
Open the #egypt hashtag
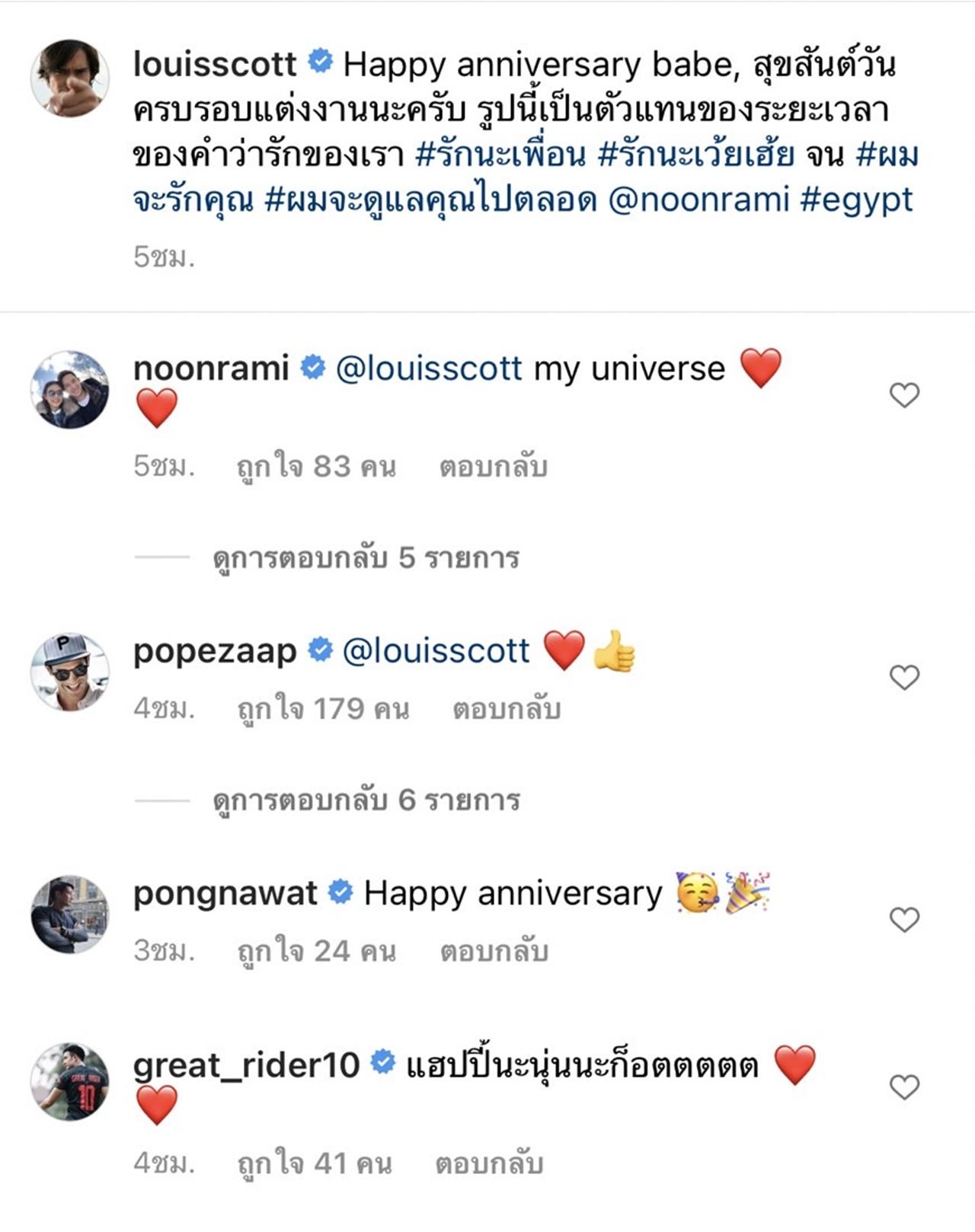tap(856, 199)
